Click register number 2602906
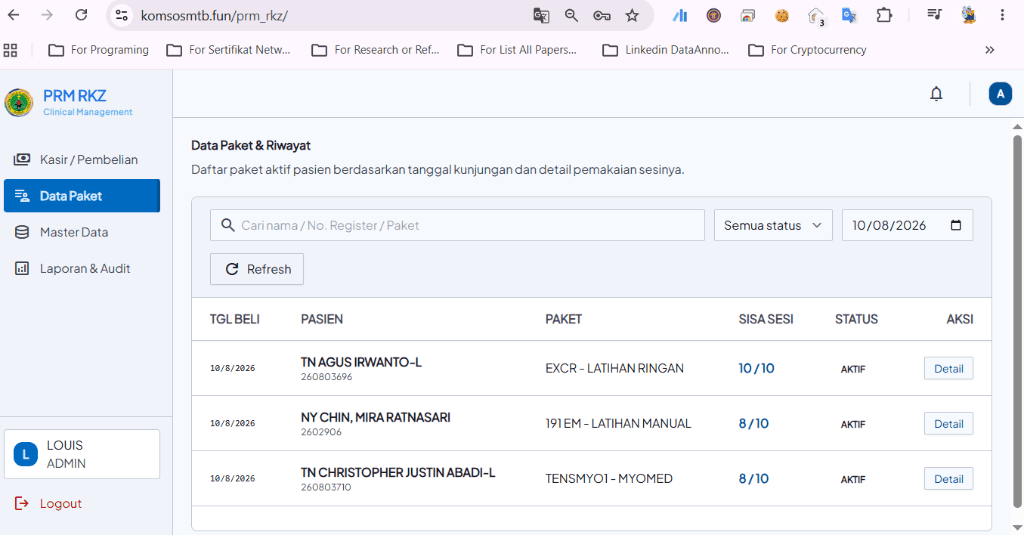 (x=321, y=432)
